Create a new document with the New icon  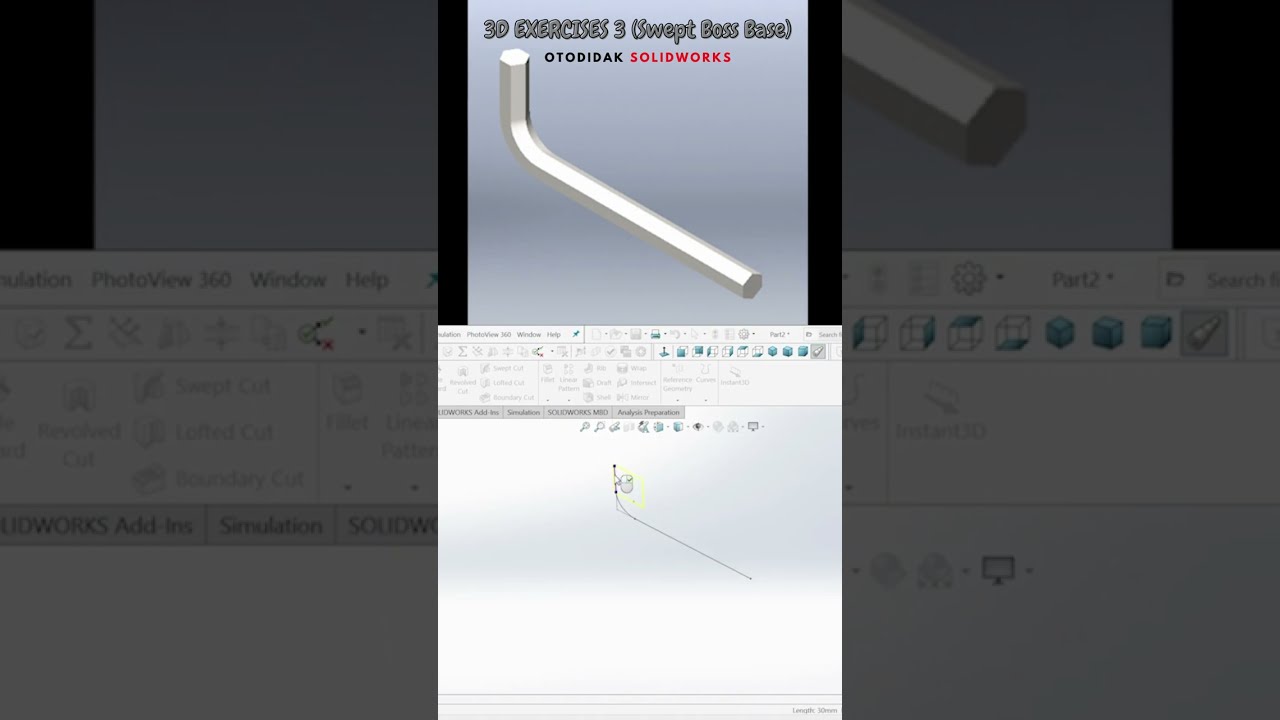coord(597,334)
